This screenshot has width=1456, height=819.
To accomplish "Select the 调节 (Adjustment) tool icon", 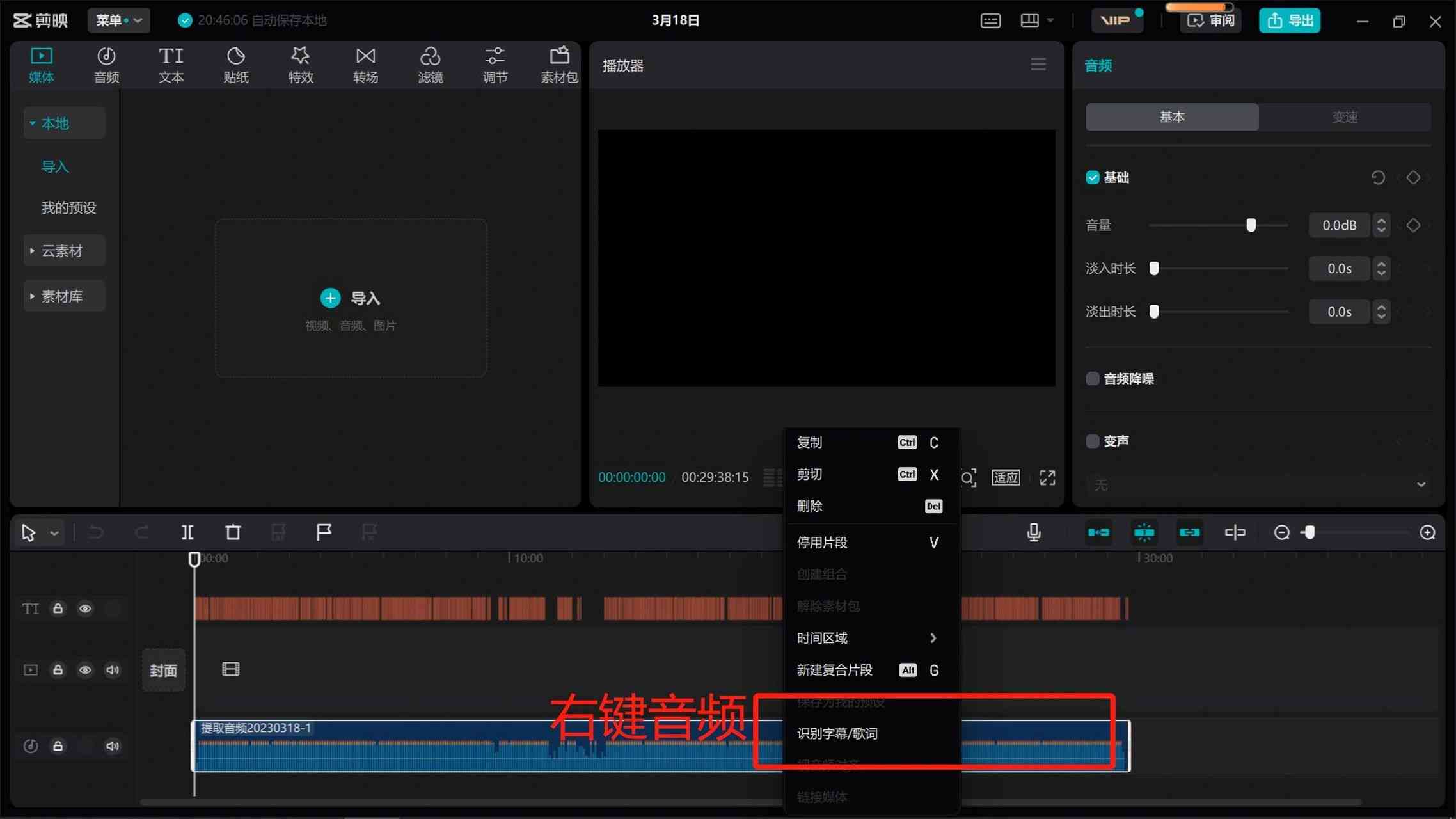I will coord(493,63).
